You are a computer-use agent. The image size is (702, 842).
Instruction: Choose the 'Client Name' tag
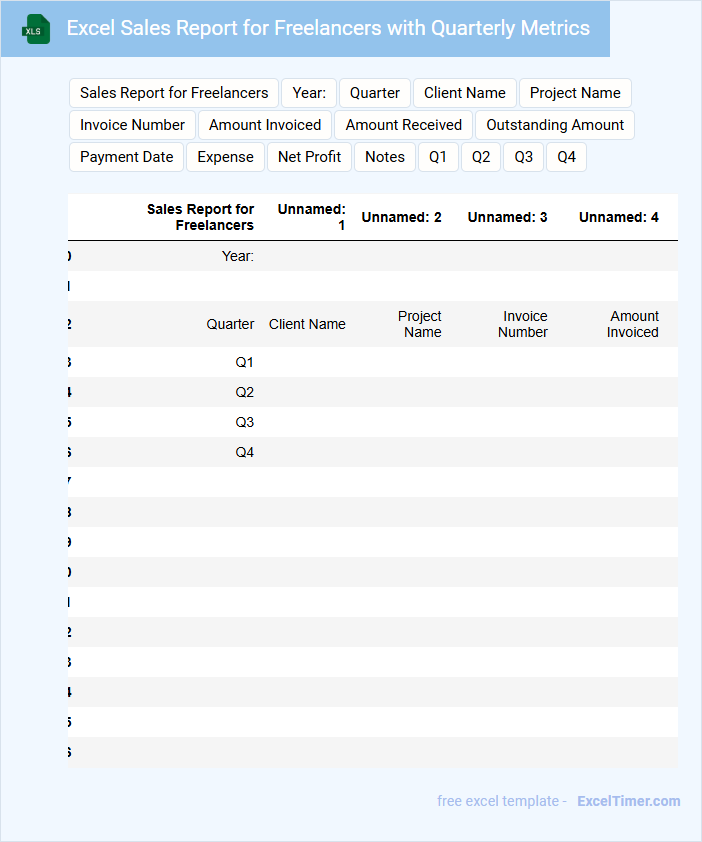465,93
